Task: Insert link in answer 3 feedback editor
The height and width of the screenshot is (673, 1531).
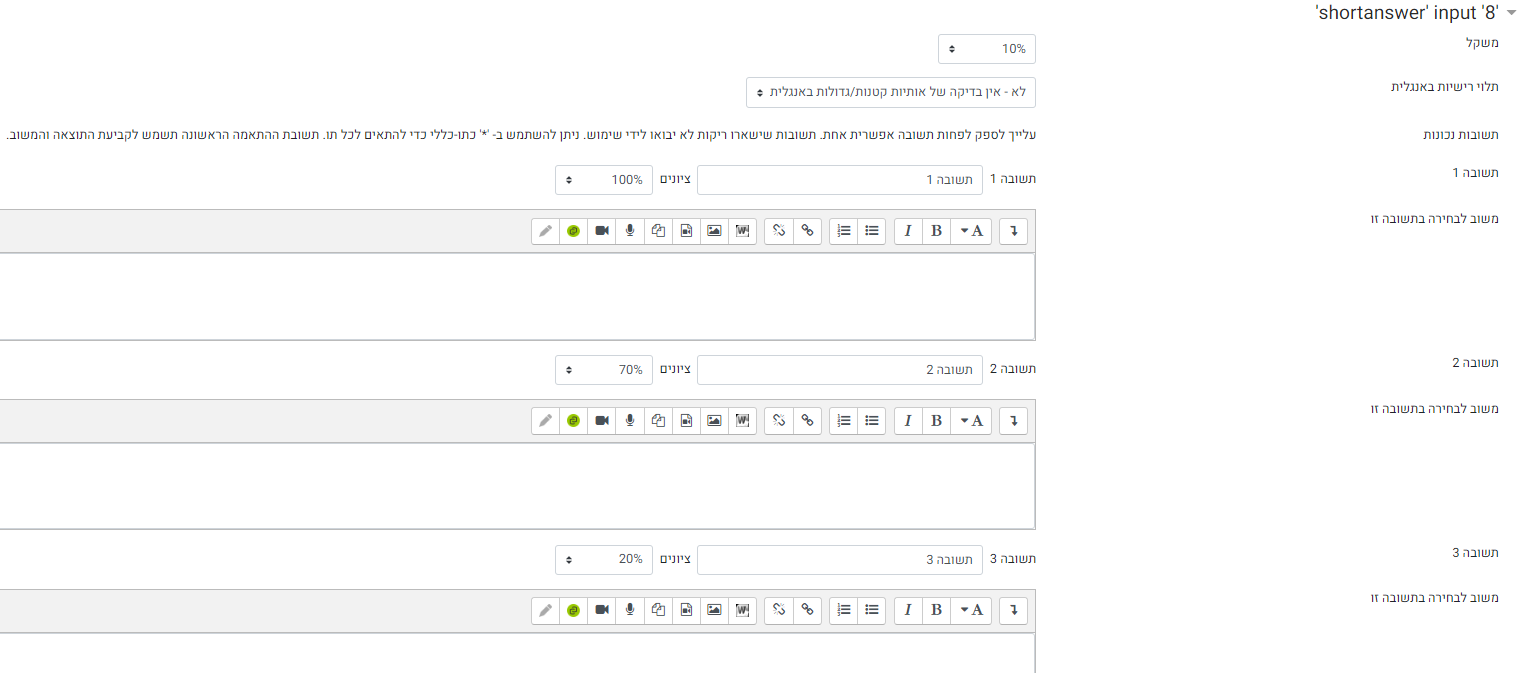Action: tap(807, 611)
